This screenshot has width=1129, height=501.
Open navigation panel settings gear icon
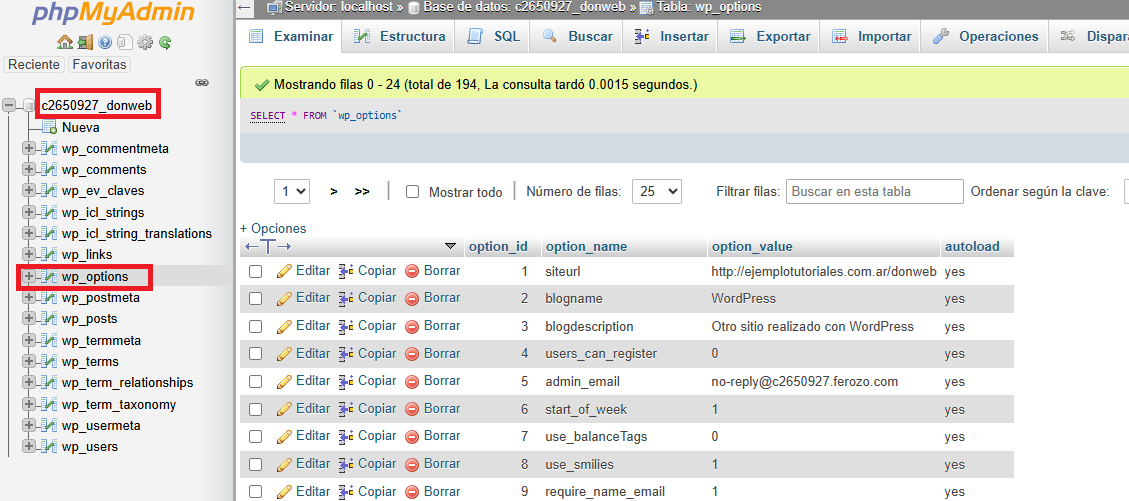pos(145,42)
